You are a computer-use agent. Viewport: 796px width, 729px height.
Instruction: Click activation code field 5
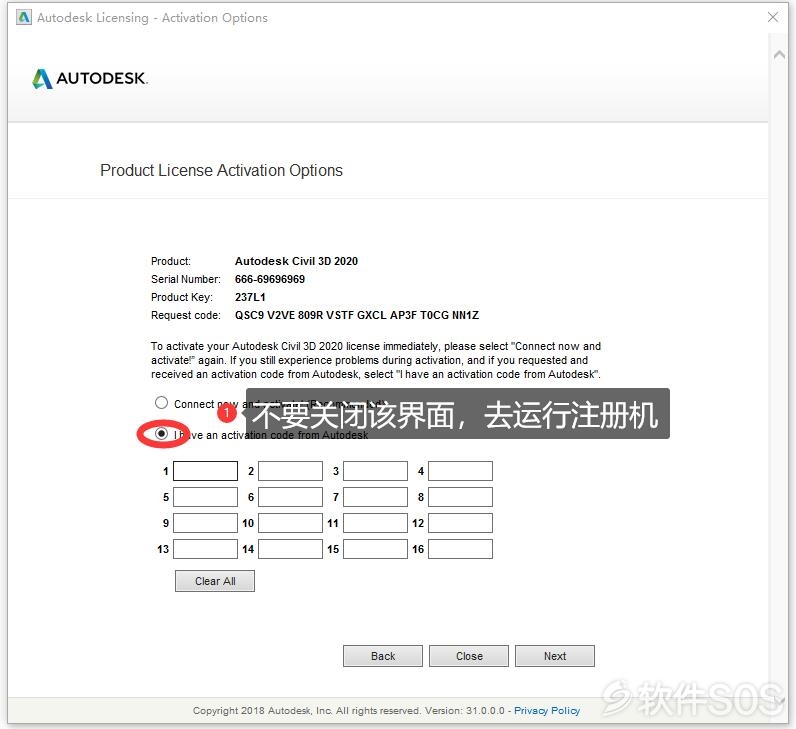pyautogui.click(x=206, y=497)
